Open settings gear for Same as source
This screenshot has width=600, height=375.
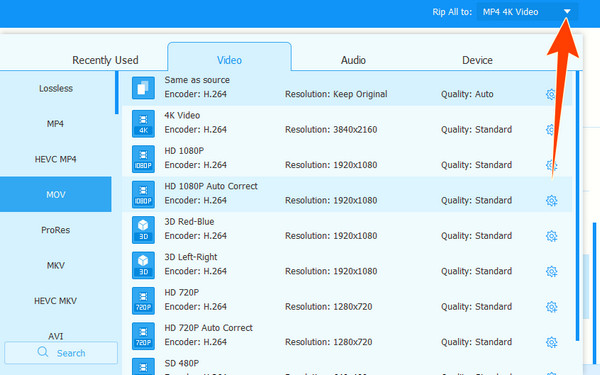[551, 94]
